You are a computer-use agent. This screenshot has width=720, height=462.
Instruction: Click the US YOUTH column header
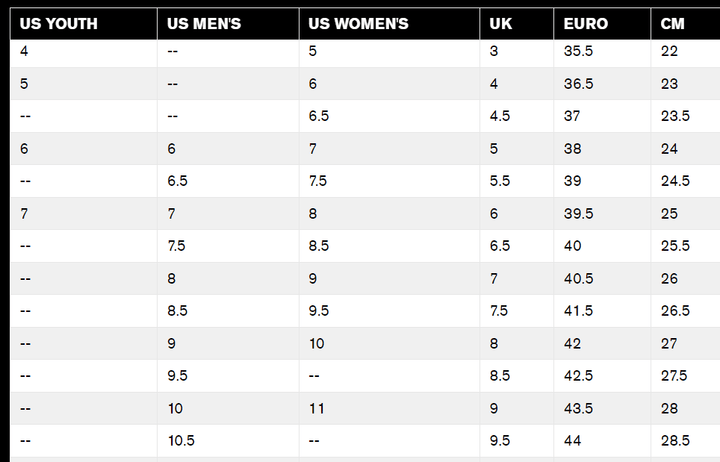[58, 24]
